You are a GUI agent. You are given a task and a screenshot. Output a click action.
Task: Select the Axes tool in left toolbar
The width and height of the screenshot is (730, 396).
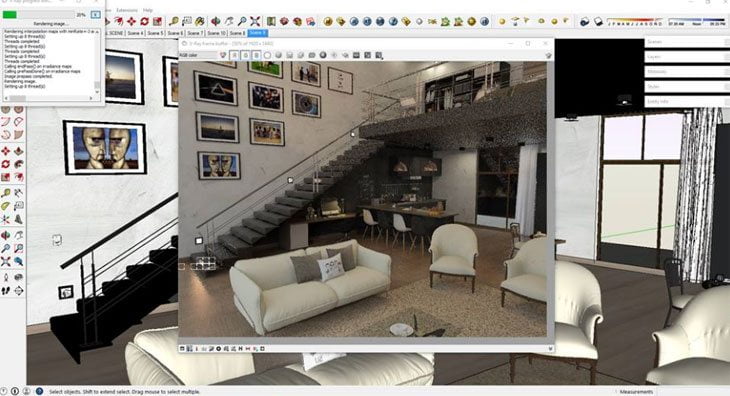pos(6,219)
